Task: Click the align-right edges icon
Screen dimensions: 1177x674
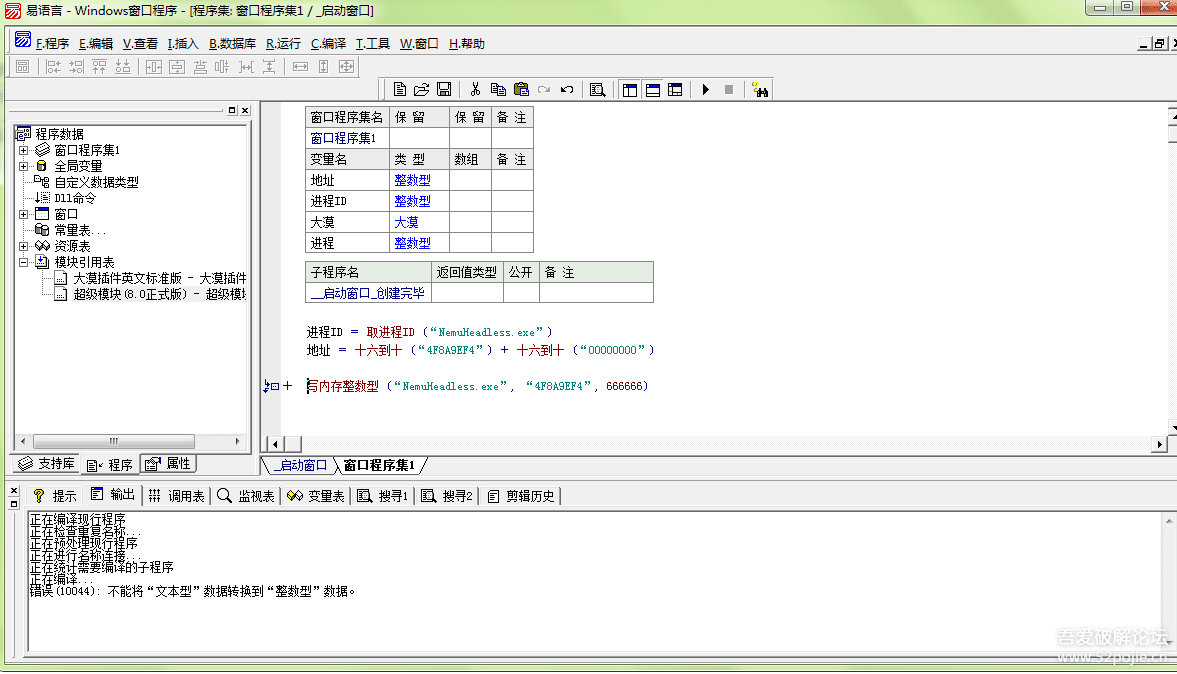Action: click(x=77, y=67)
